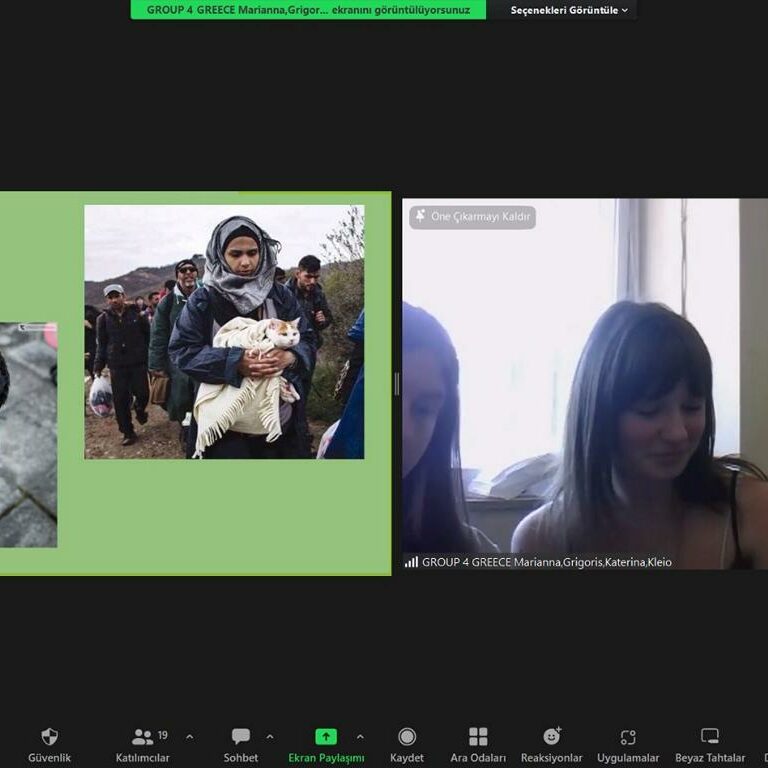Toggle recording with the Kaydet button
The image size is (768, 768).
coord(407,737)
